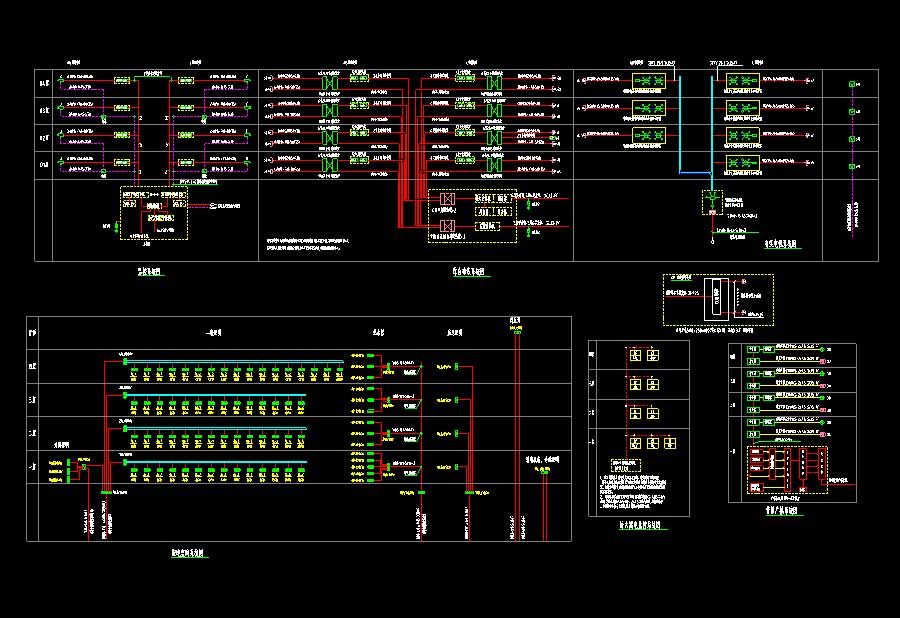The height and width of the screenshot is (618, 900).
Task: Click the small dashed box below the cyan bus
Action: click(x=712, y=202)
